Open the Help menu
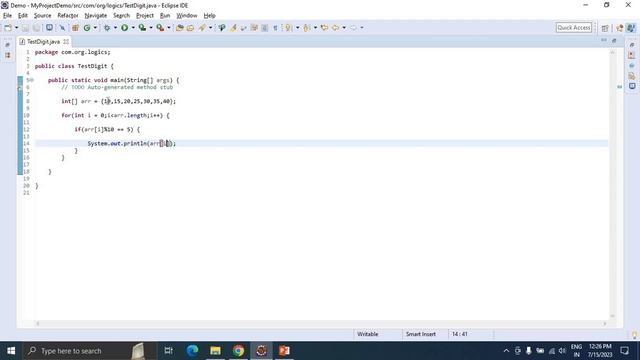Screen dimensions: 640x360 [209, 16]
